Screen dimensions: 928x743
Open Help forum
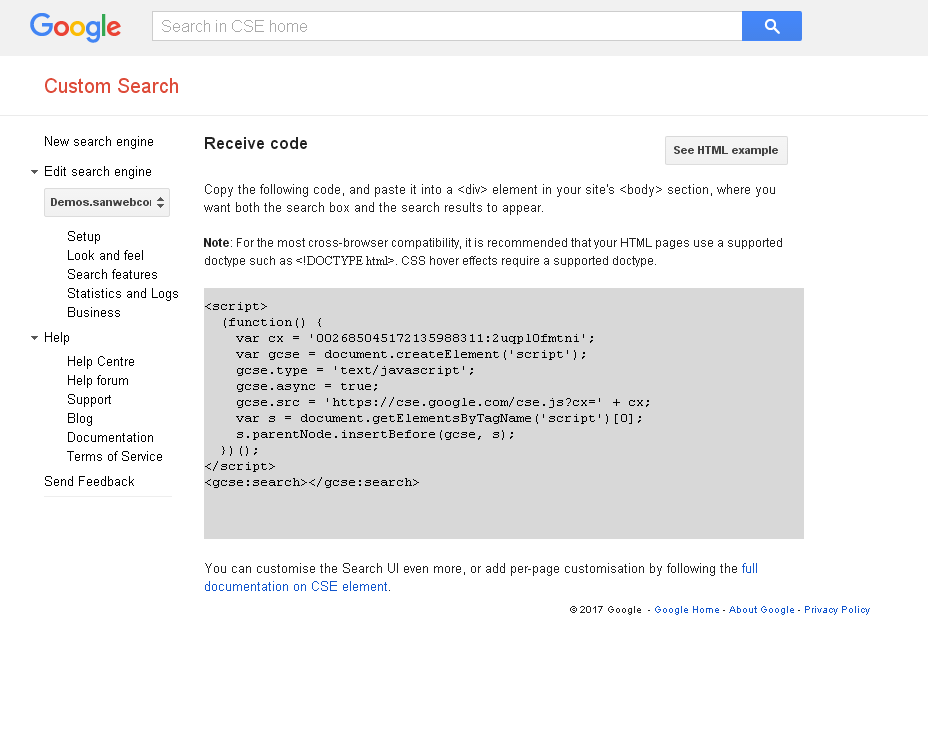pos(98,380)
